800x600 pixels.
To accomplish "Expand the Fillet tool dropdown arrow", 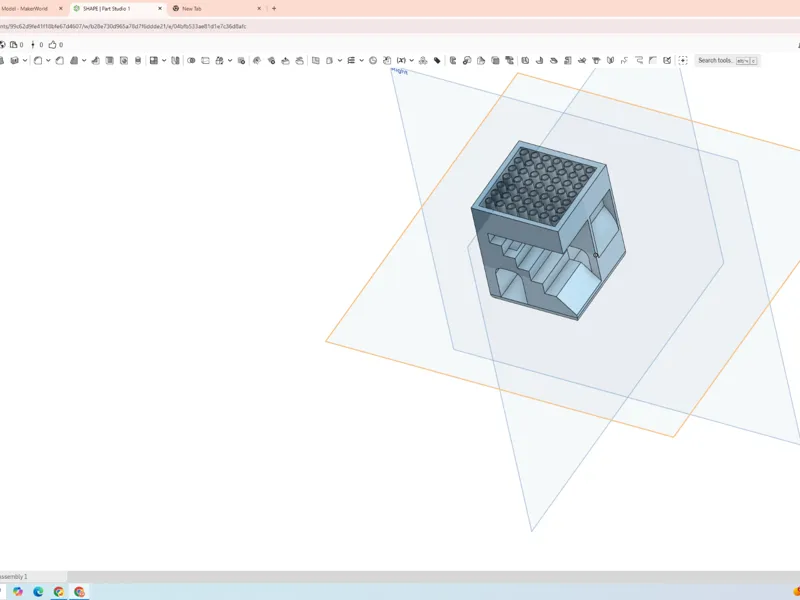I will [48, 61].
